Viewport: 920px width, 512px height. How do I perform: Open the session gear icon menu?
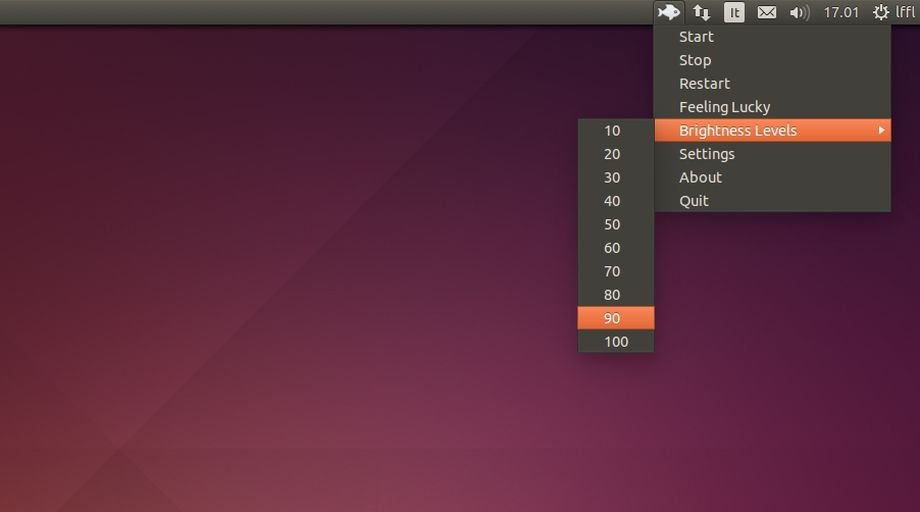coord(881,12)
